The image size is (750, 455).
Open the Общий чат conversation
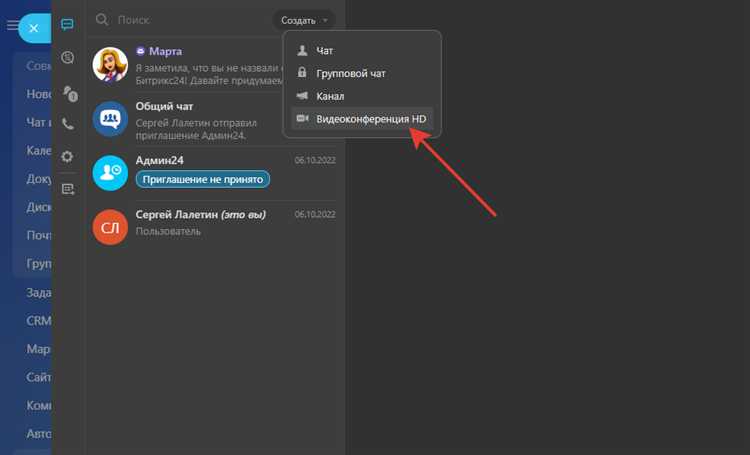pyautogui.click(x=214, y=120)
